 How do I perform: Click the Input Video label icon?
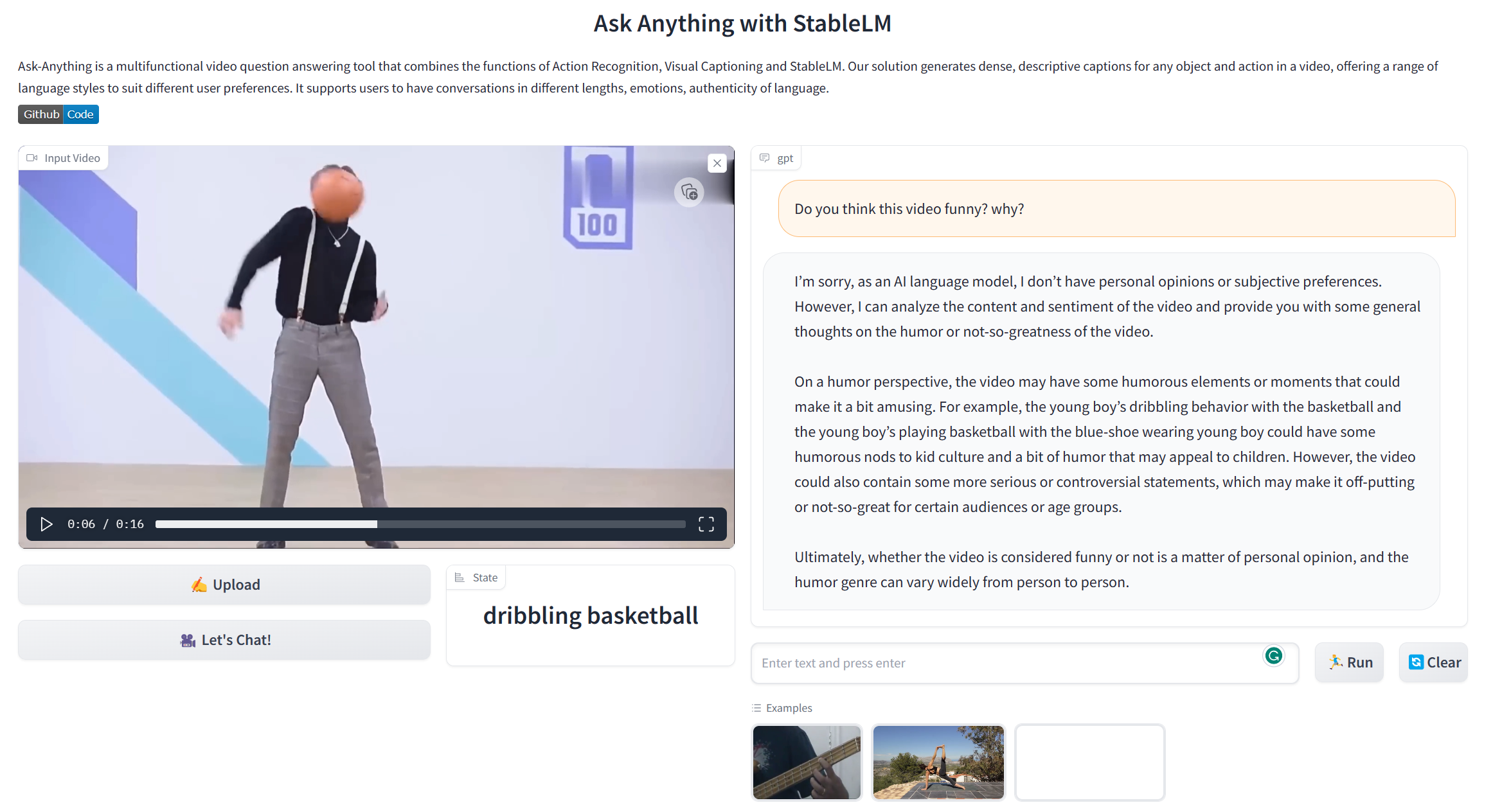tap(31, 158)
